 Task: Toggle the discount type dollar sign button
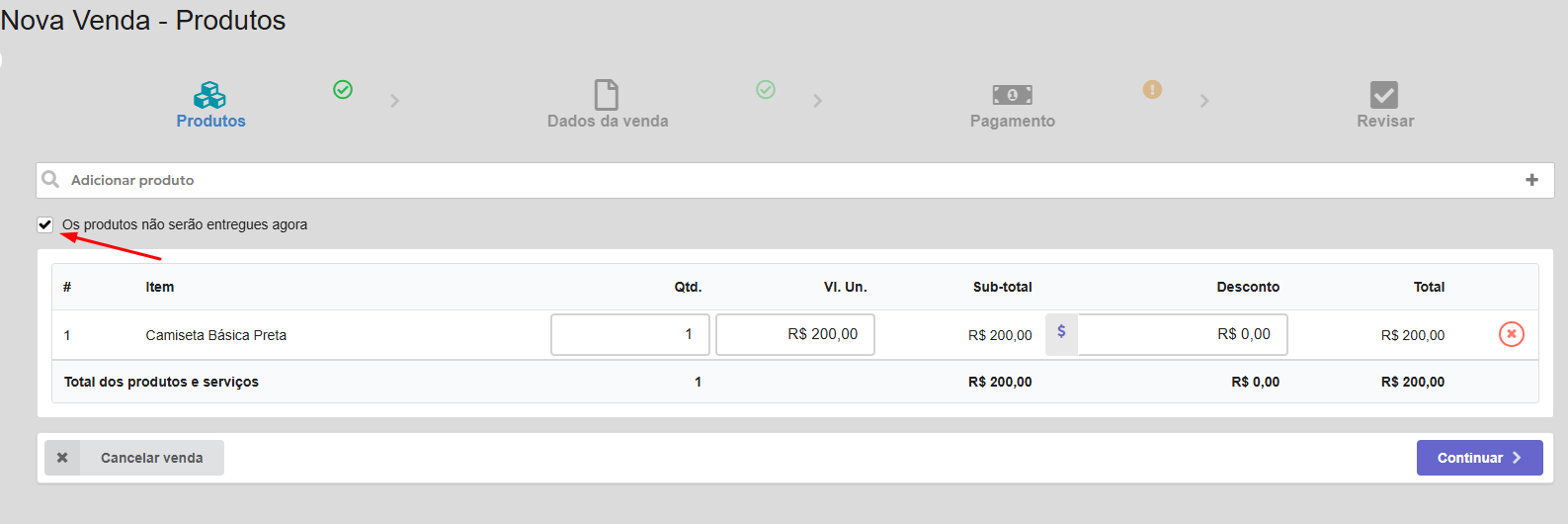pos(1061,333)
